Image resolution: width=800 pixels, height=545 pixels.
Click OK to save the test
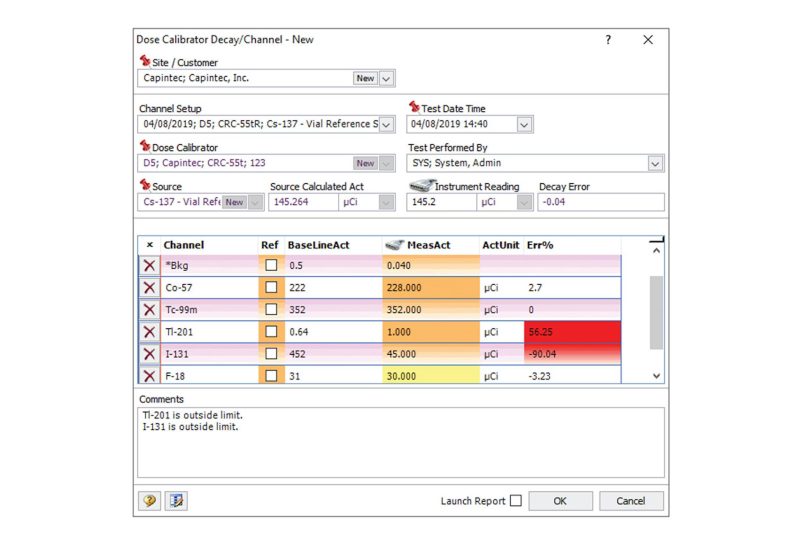click(x=560, y=501)
